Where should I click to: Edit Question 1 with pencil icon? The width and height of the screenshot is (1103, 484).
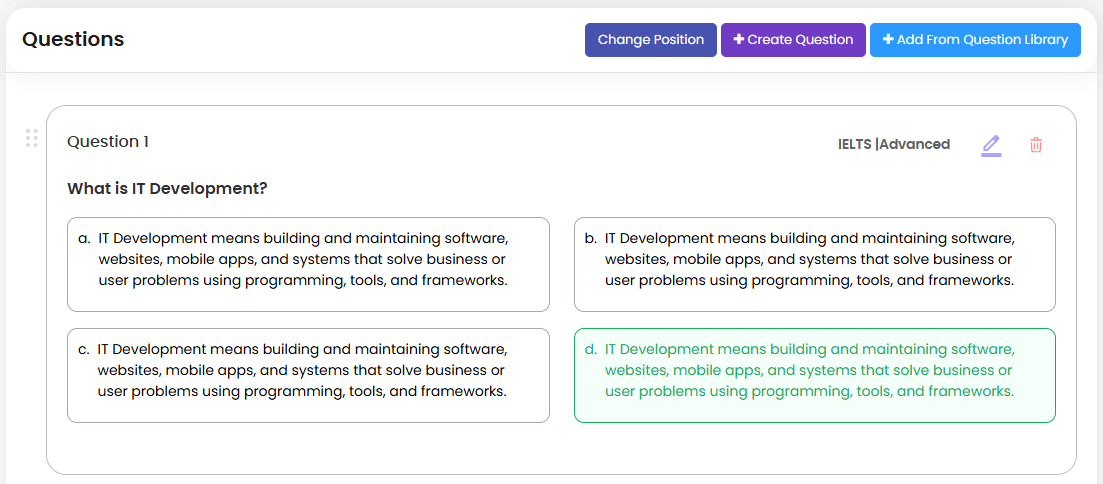[x=991, y=145]
